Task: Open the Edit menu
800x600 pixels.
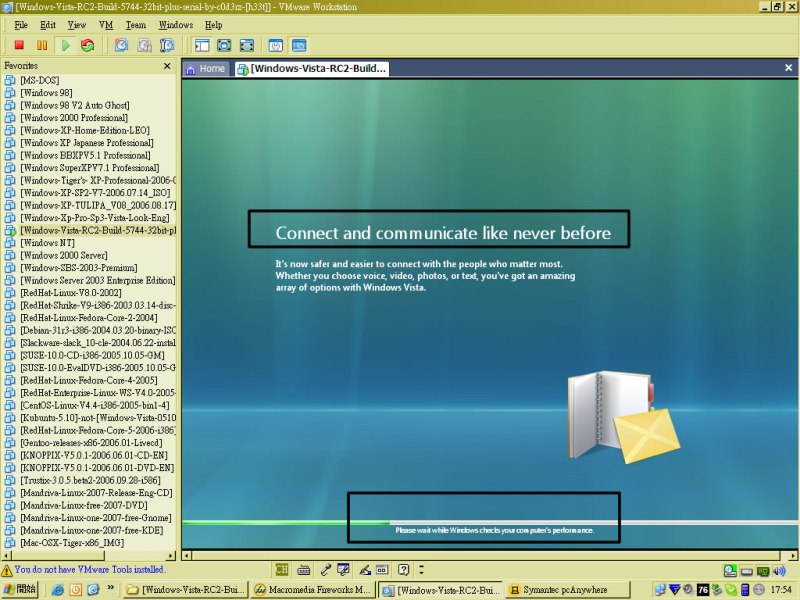Action: 47,25
